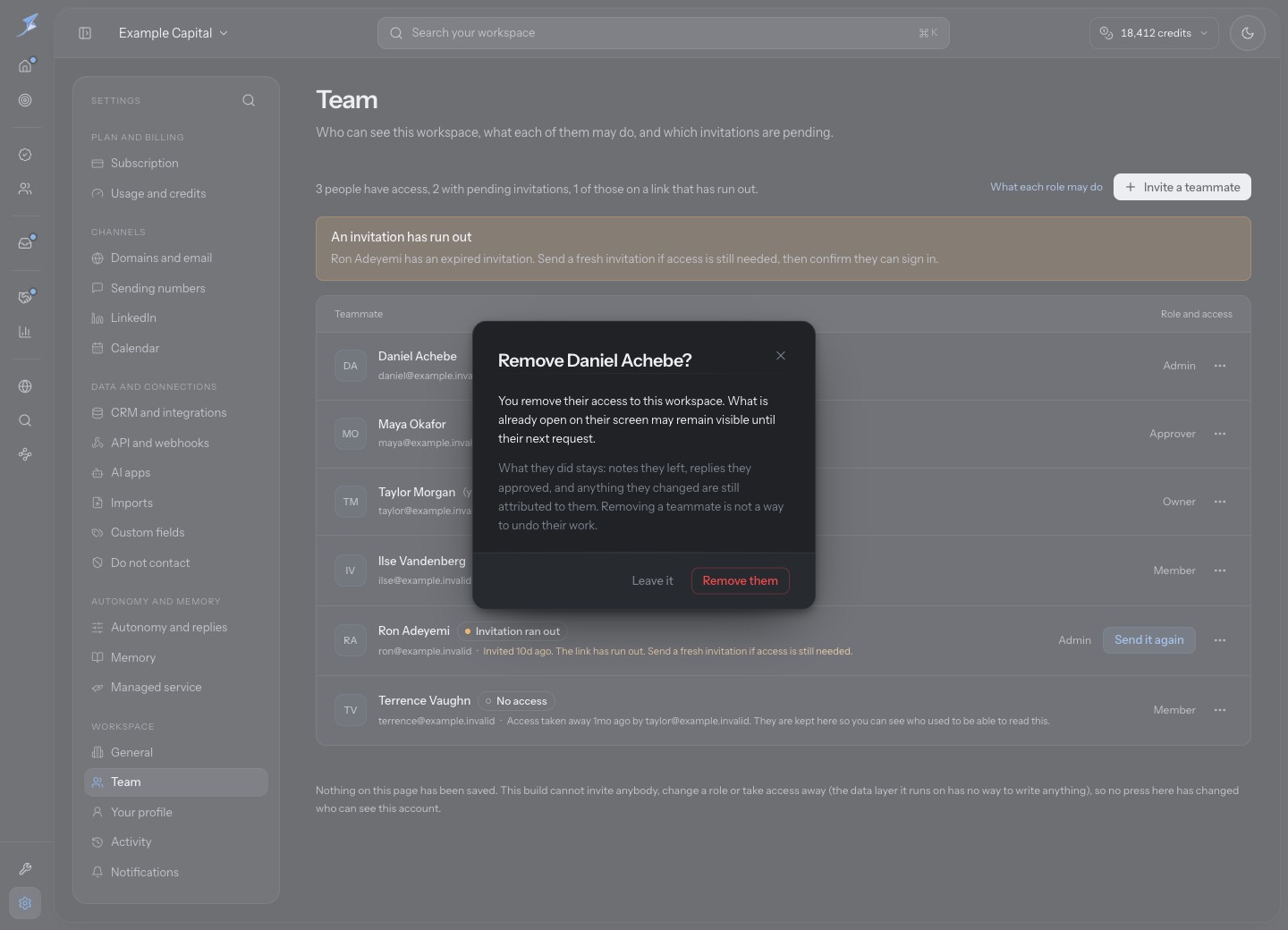This screenshot has height=930, width=1288.
Task: Click Send it again for Ron Adeyemi
Action: click(1149, 640)
